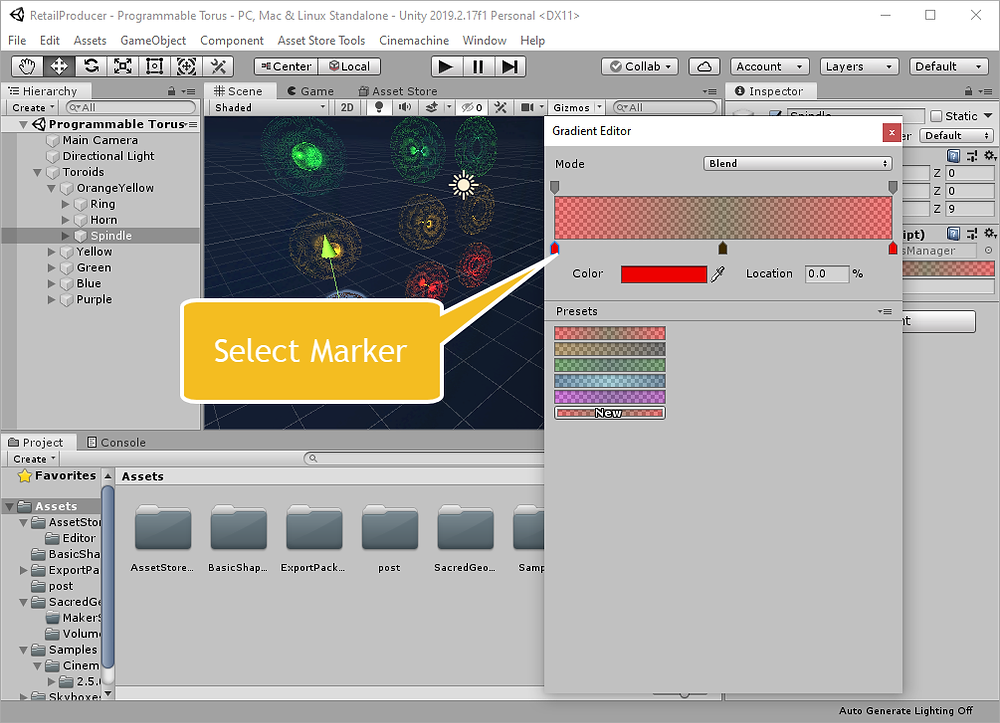Open the GameObject menu
The height and width of the screenshot is (723, 1000).
pyautogui.click(x=153, y=40)
